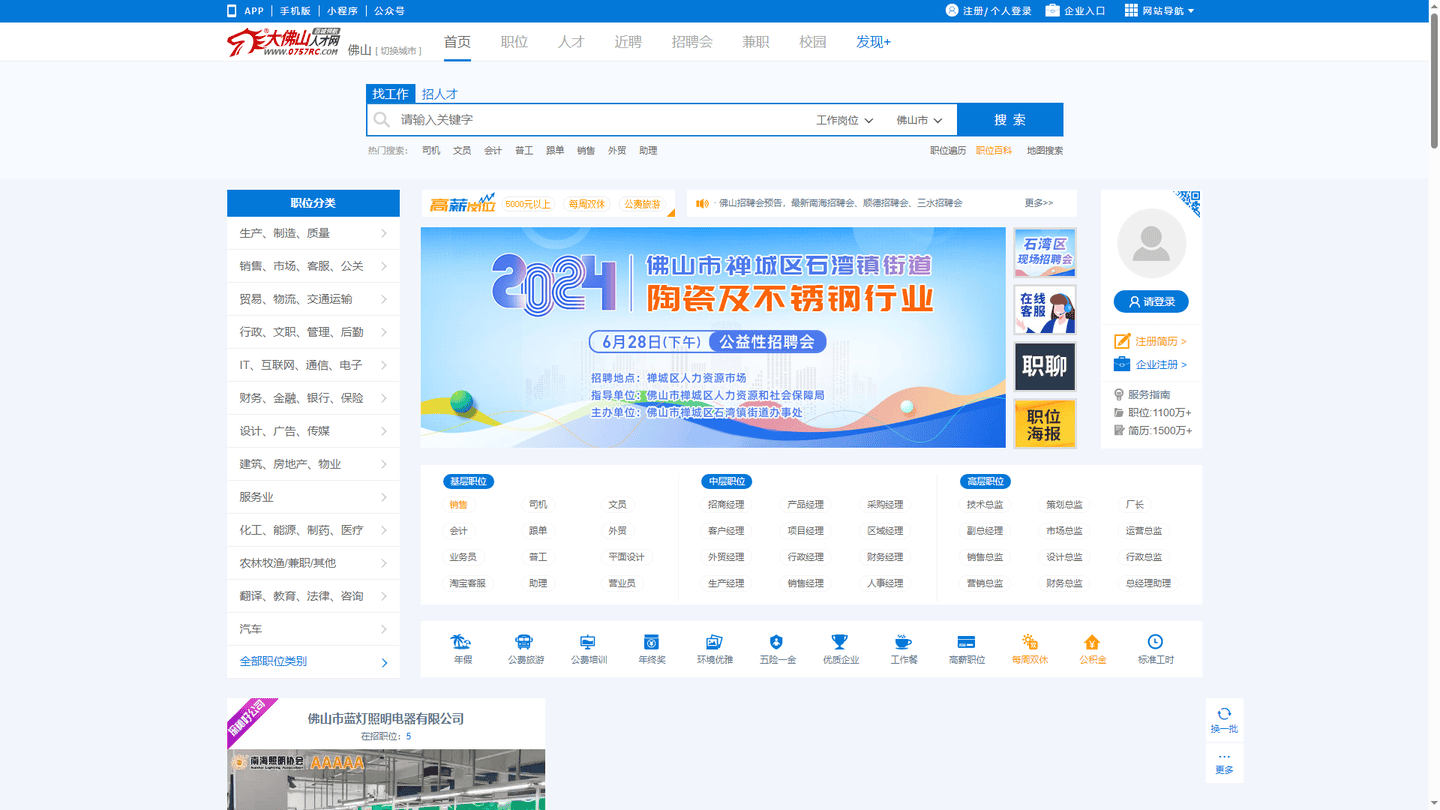The height and width of the screenshot is (810, 1440).
Task: Click the 搜 索 button
Action: 1010,120
